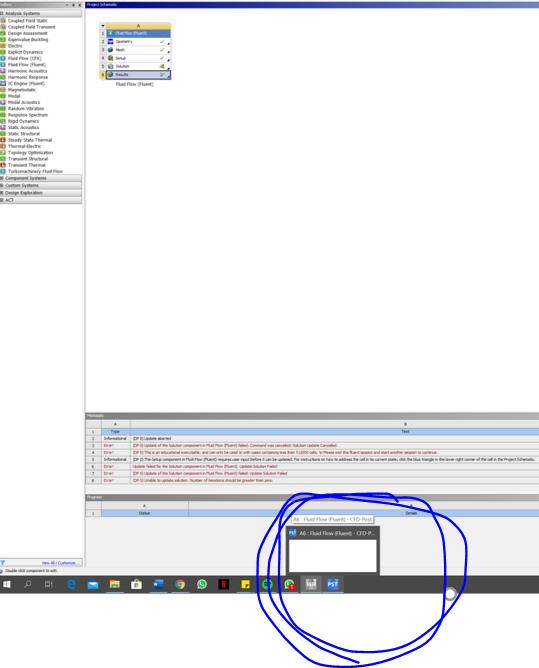Click the View All / Customize link
Viewport: 539px width, 668px height.
60,563
